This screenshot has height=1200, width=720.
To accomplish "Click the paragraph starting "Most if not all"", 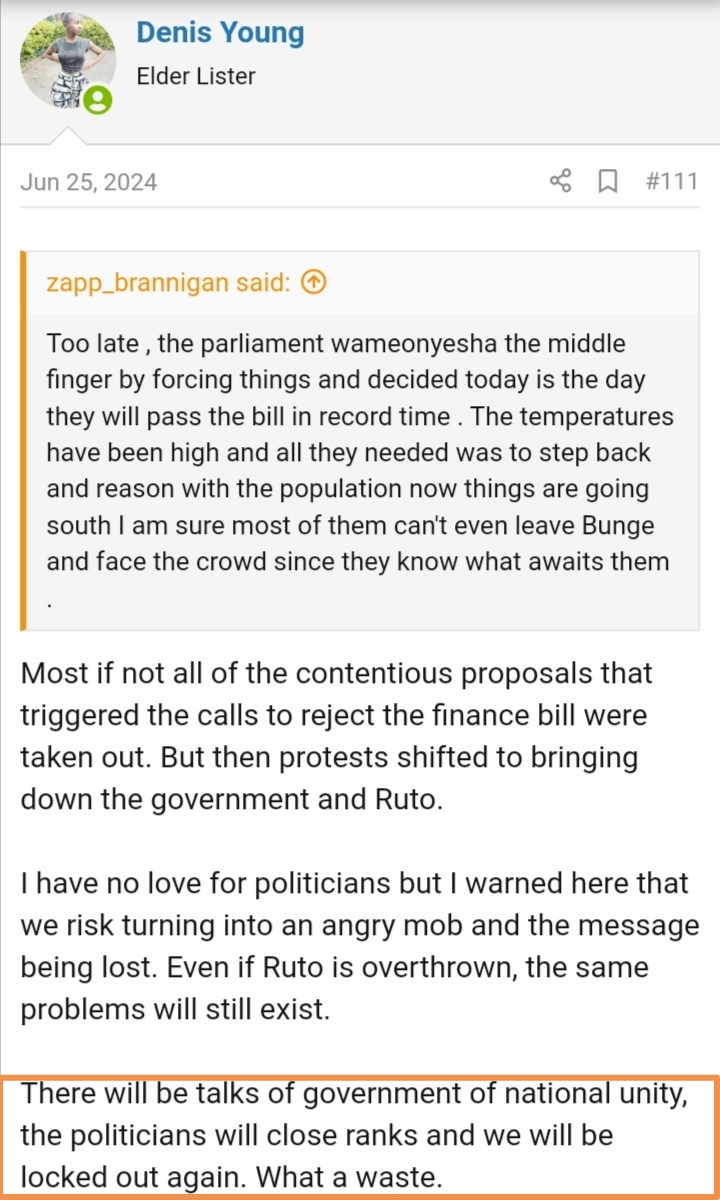I will (336, 736).
